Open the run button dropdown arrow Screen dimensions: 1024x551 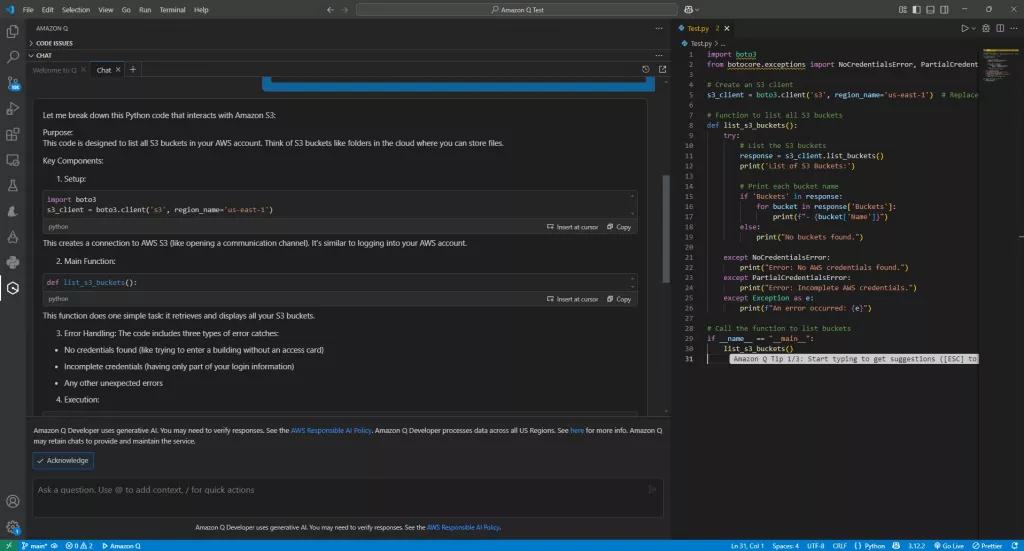pyautogui.click(x=975, y=29)
